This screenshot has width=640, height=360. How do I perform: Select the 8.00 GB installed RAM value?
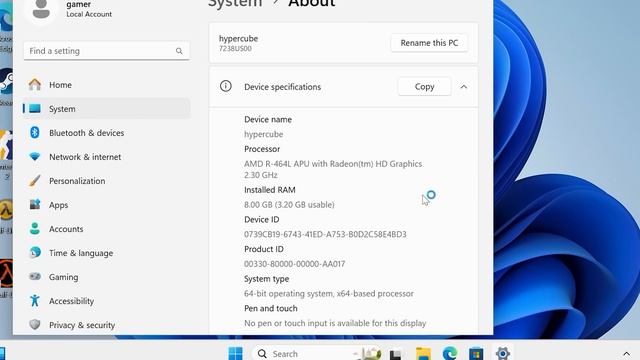(289, 204)
